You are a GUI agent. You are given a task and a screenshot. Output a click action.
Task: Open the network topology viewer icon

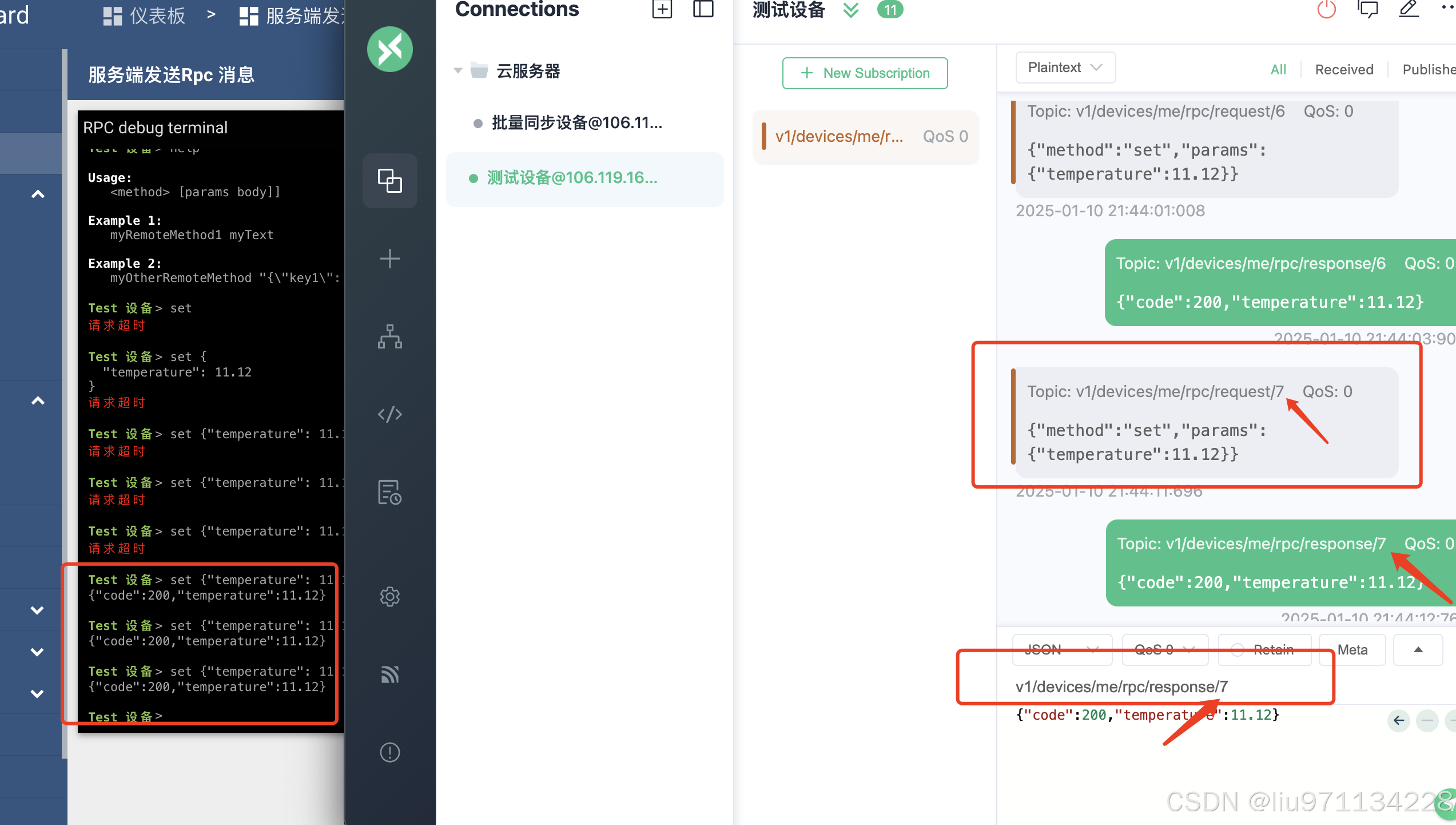[x=390, y=336]
